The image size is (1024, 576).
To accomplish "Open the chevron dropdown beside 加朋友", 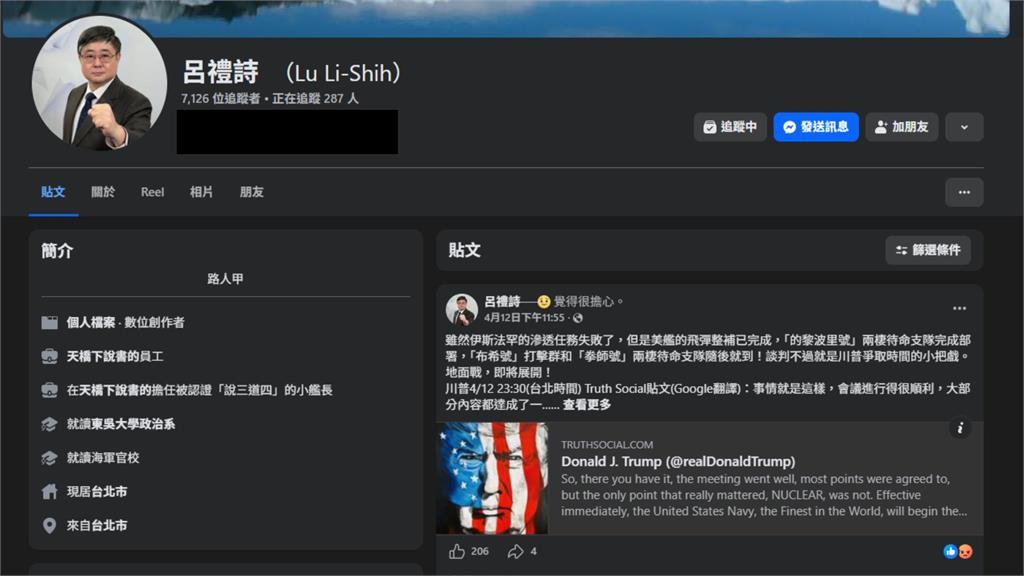I will pos(963,127).
